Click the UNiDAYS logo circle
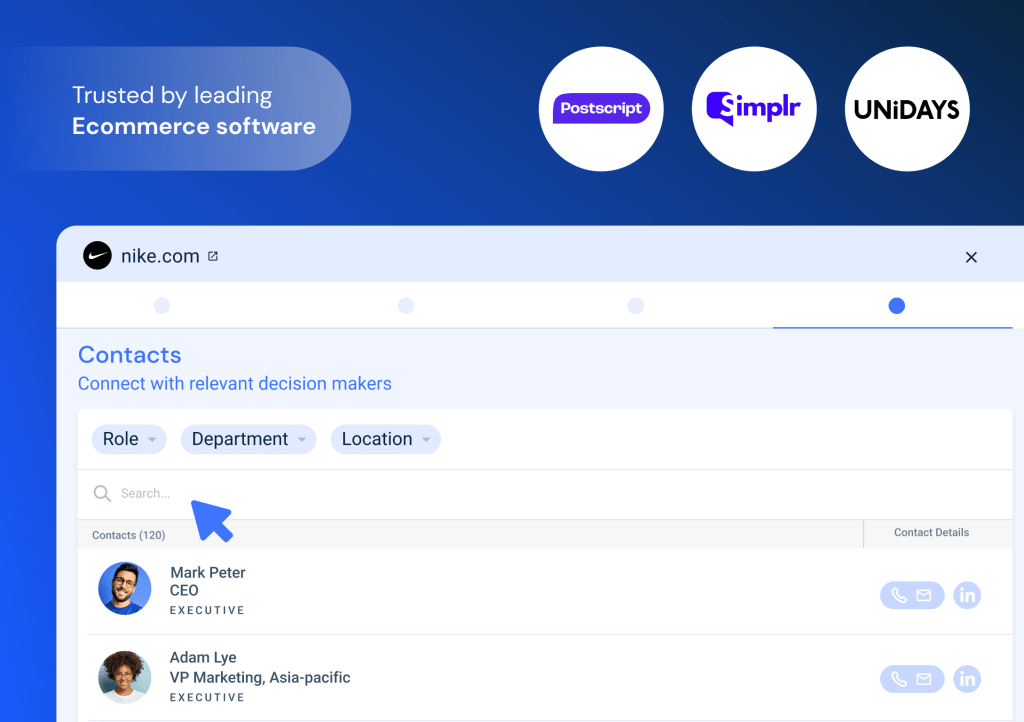 pyautogui.click(x=907, y=108)
